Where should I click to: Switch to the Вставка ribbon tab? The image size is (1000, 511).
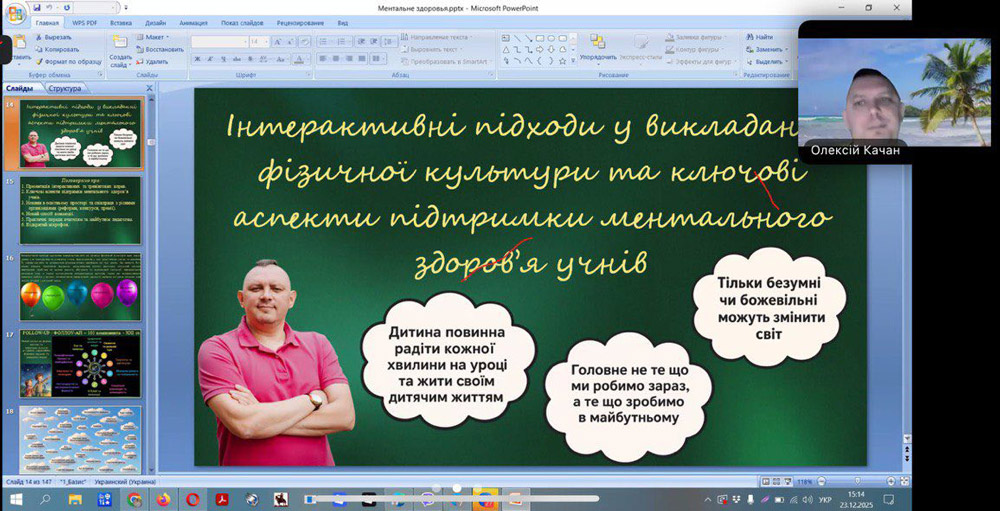pyautogui.click(x=121, y=22)
